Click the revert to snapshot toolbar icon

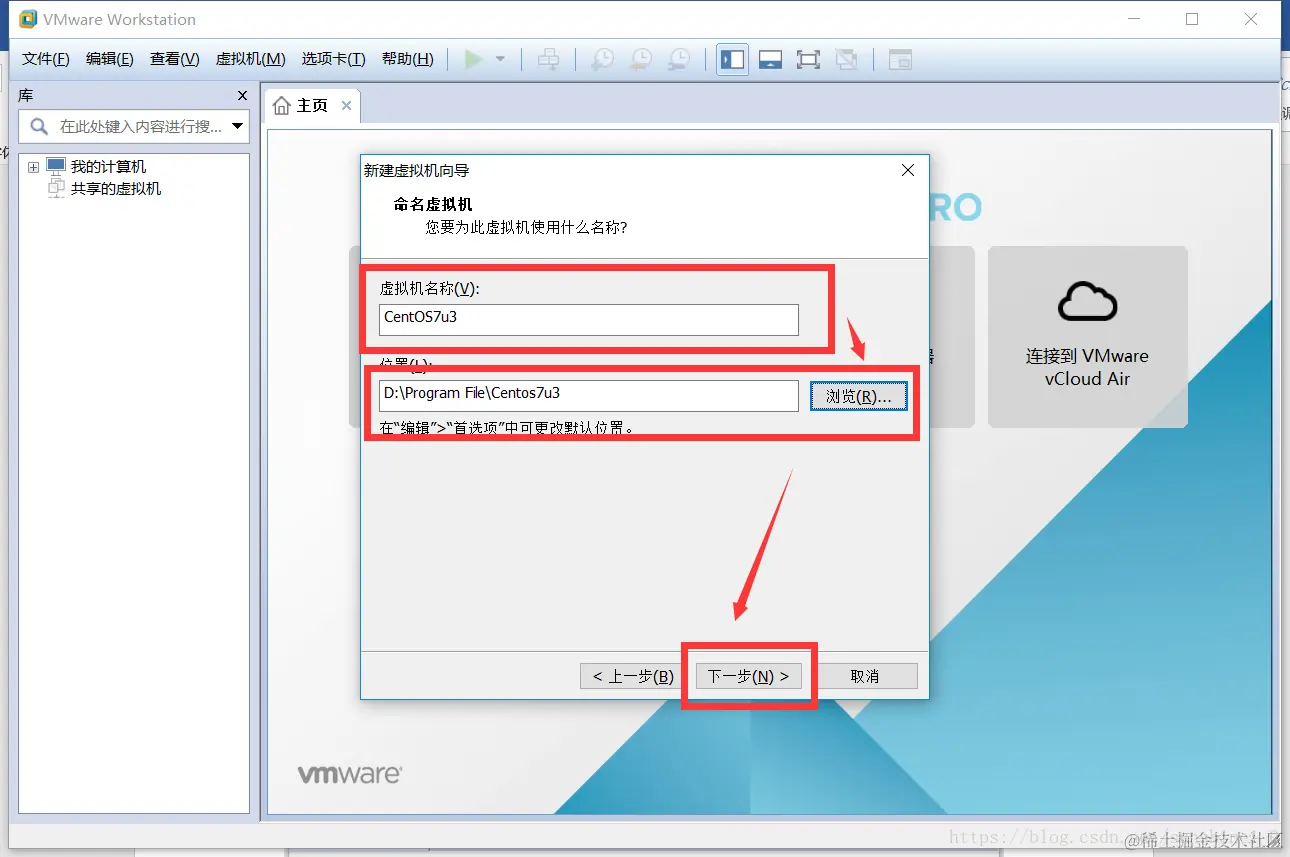click(641, 59)
